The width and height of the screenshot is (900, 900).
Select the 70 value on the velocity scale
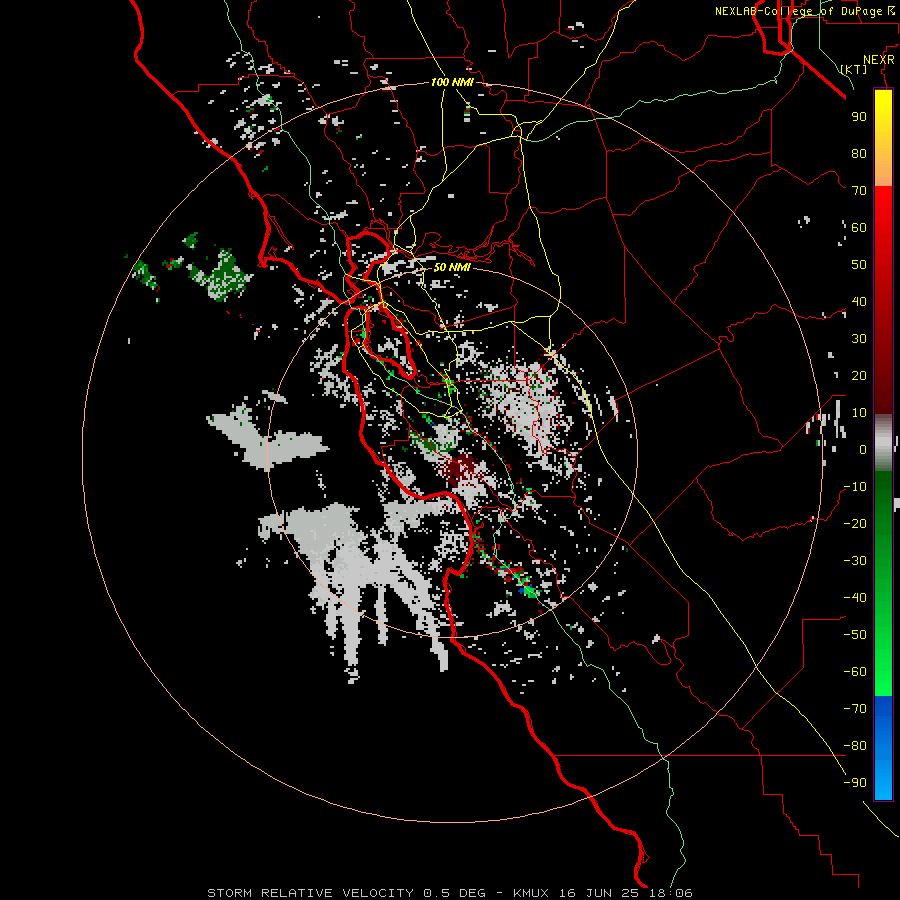[x=859, y=191]
